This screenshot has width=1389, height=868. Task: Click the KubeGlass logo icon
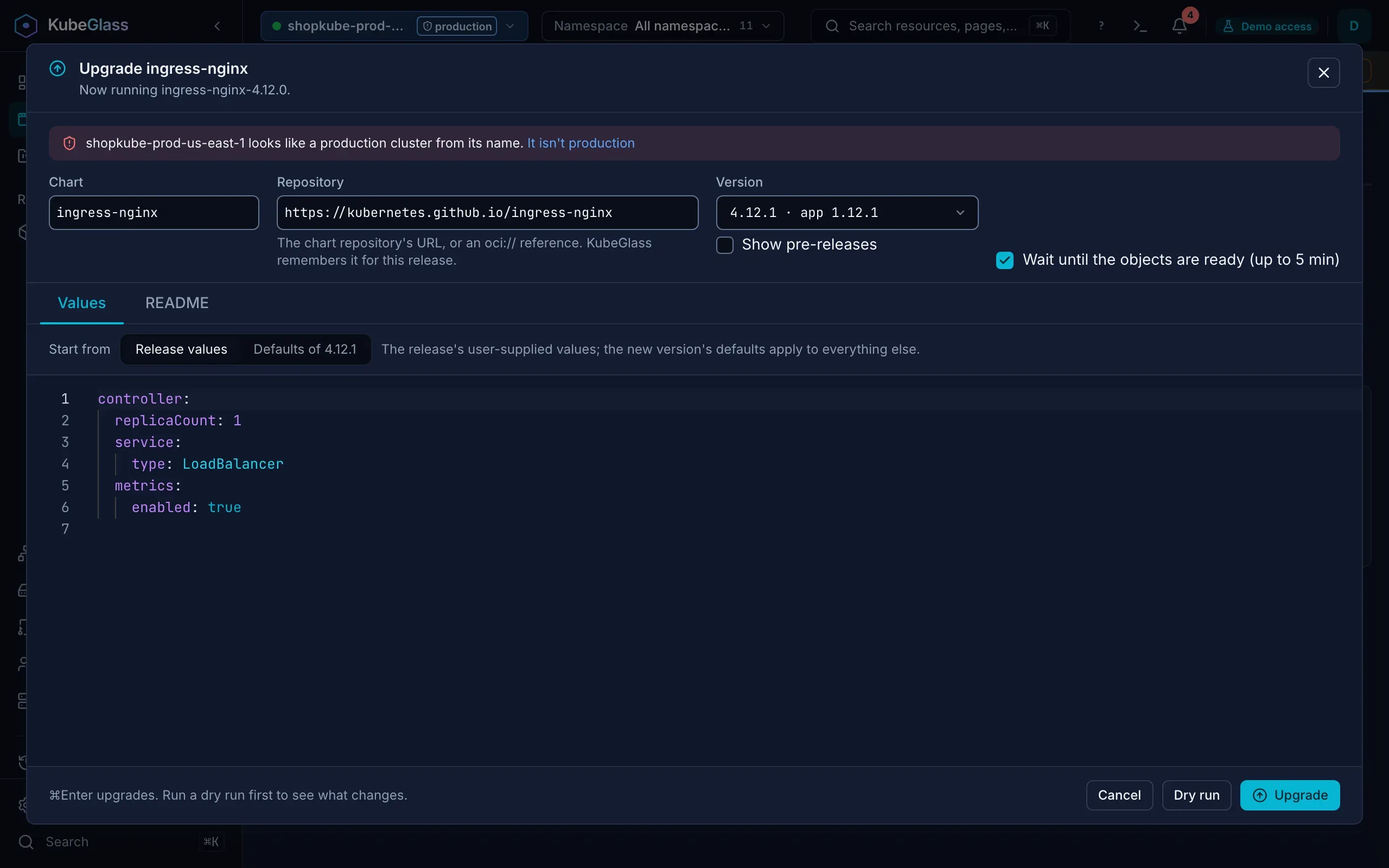tap(26, 26)
